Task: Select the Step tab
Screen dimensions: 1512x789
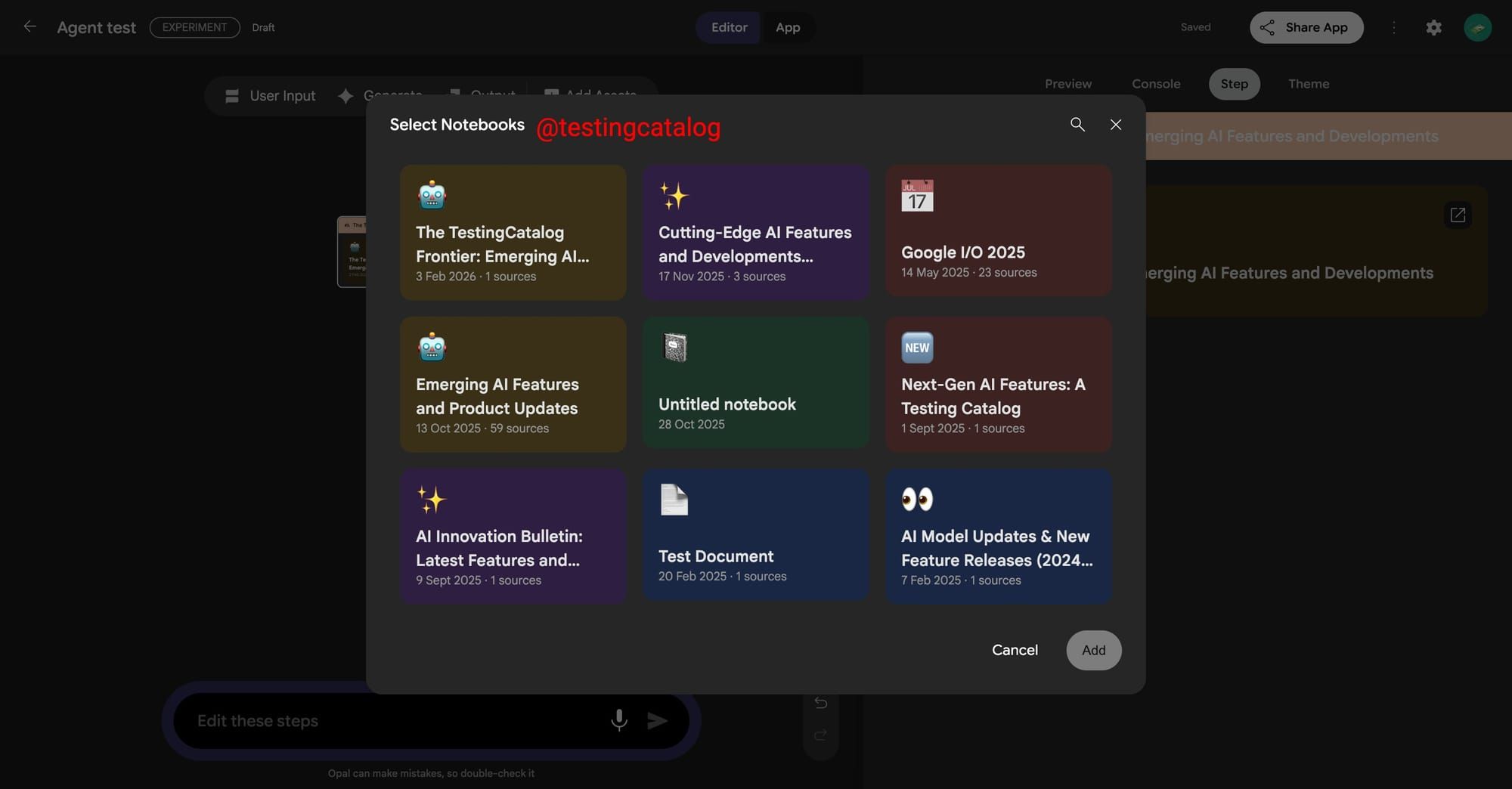Action: pos(1234,84)
